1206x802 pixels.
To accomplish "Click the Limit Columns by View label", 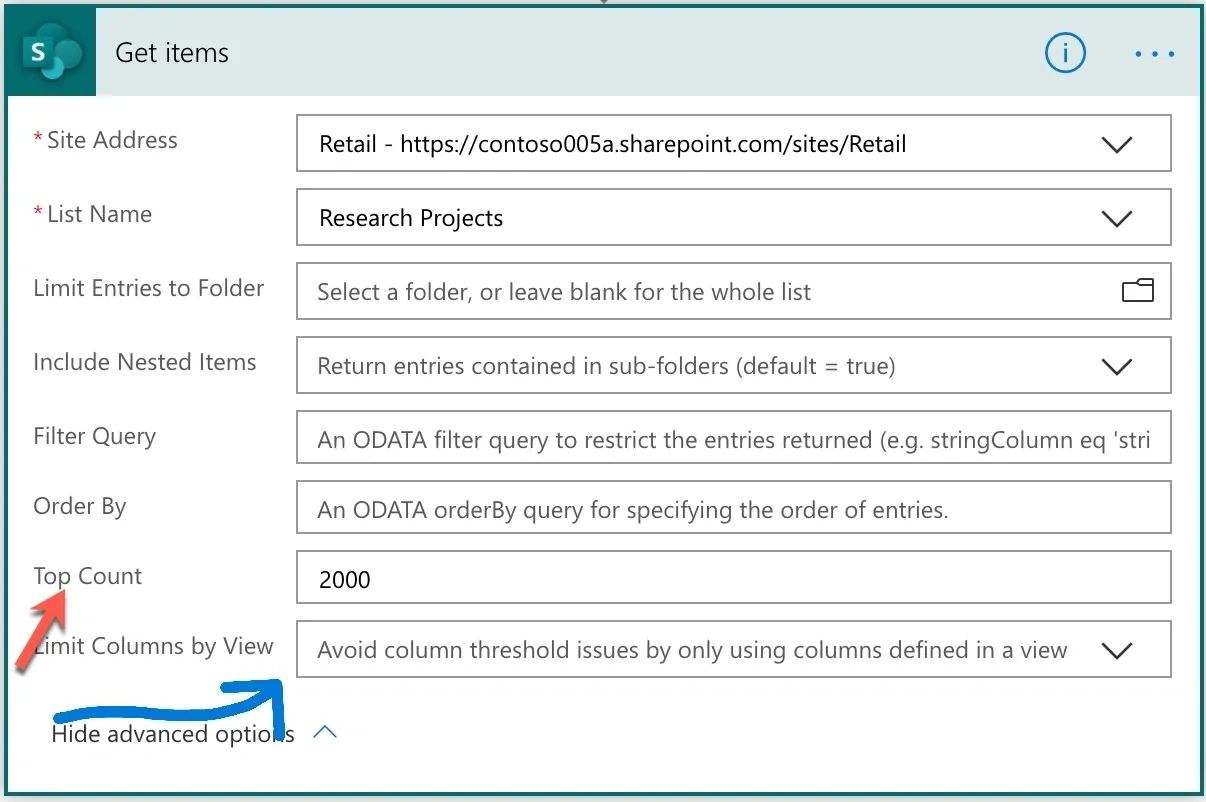I will [153, 646].
